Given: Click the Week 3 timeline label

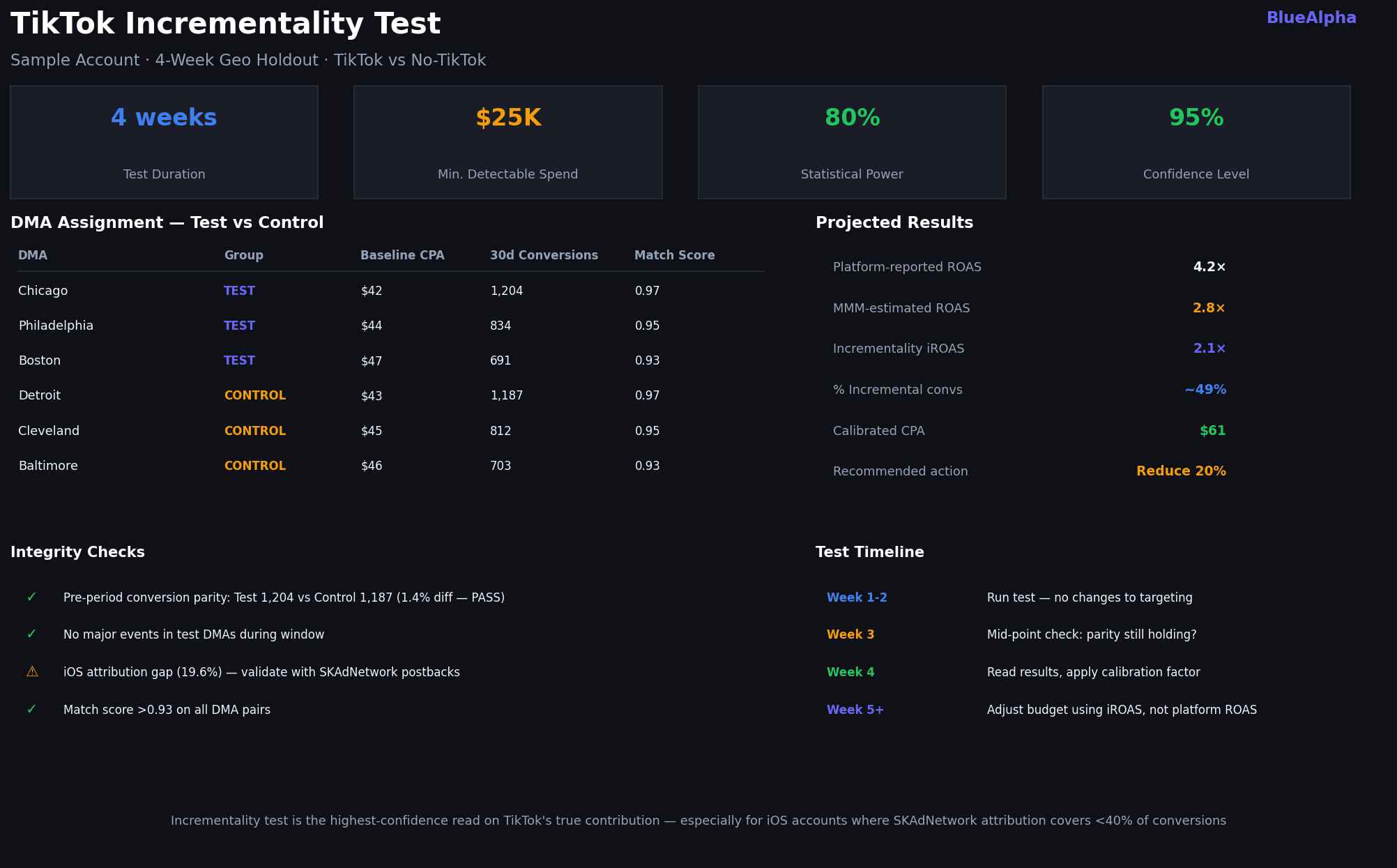Looking at the screenshot, I should tap(850, 634).
